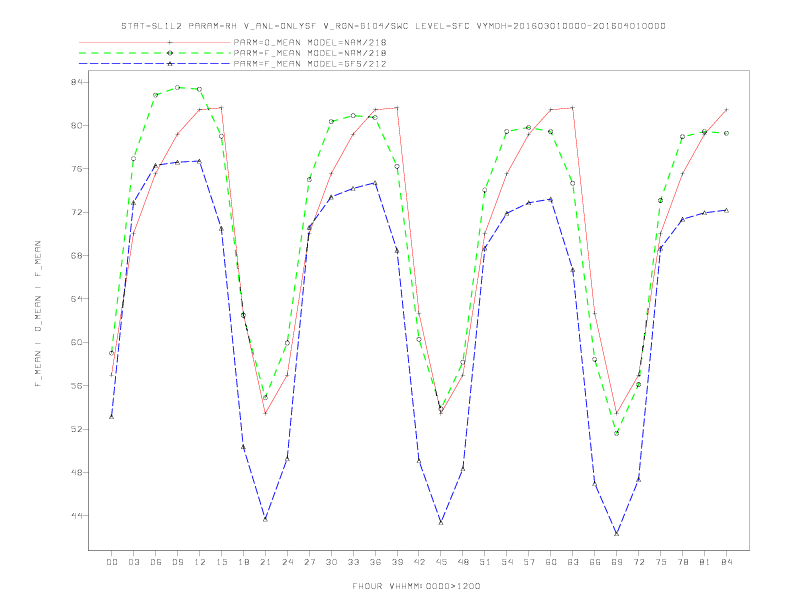
Task: Click forecast hour tick label 36
Action: click(375, 562)
